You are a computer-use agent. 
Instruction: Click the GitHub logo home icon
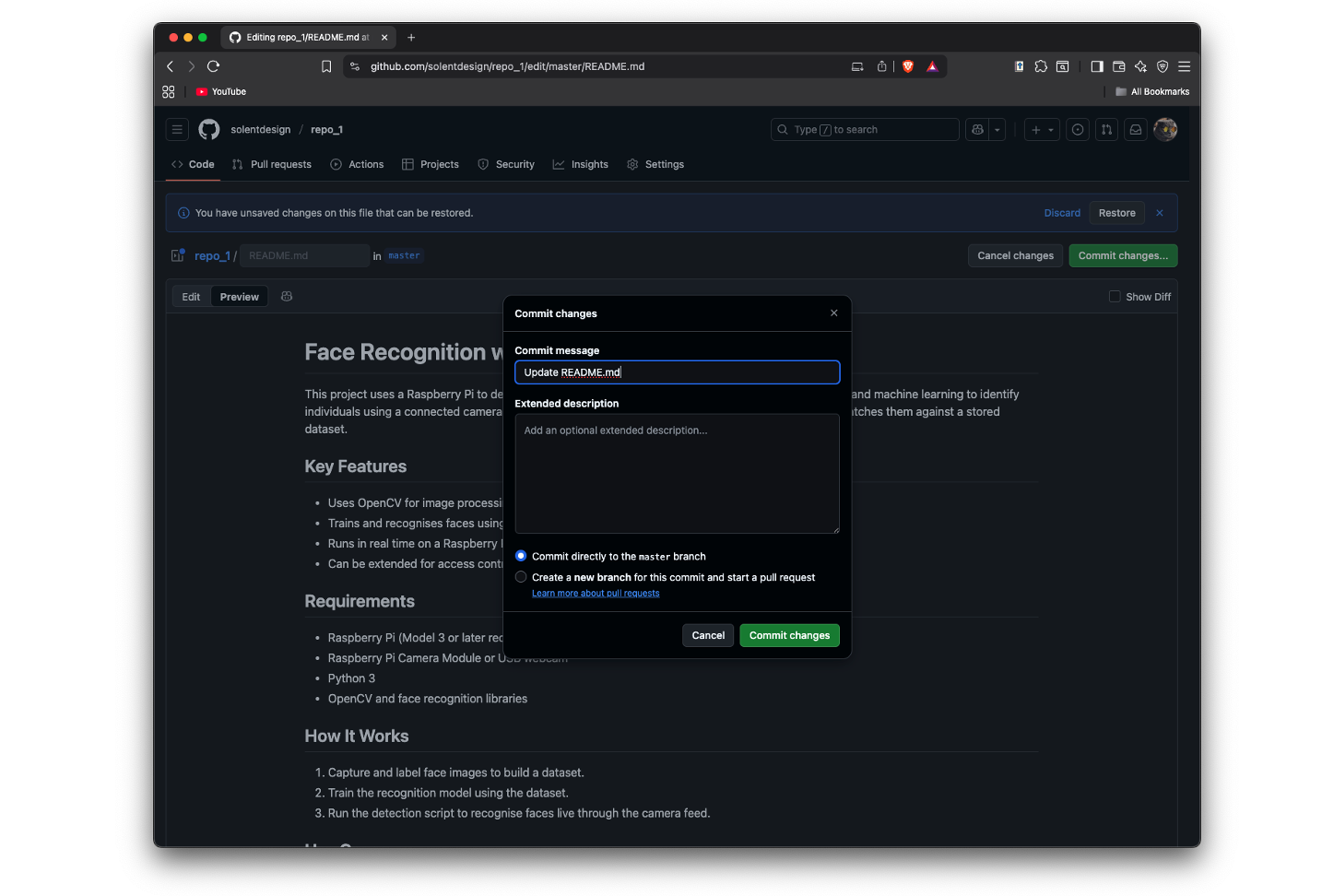(x=209, y=130)
